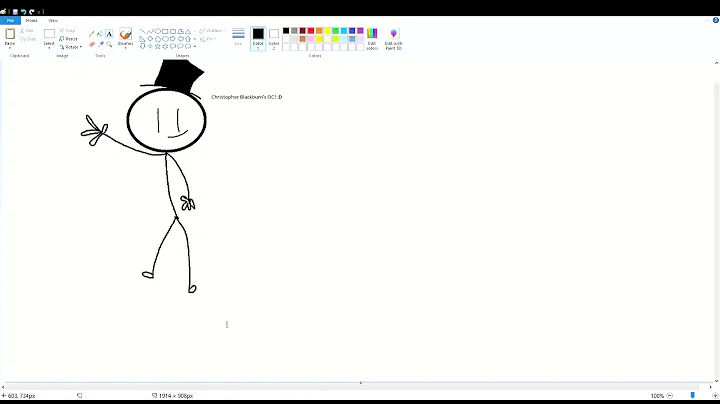Choose the Triangle shape
This screenshot has height=404, width=720.
click(188, 31)
